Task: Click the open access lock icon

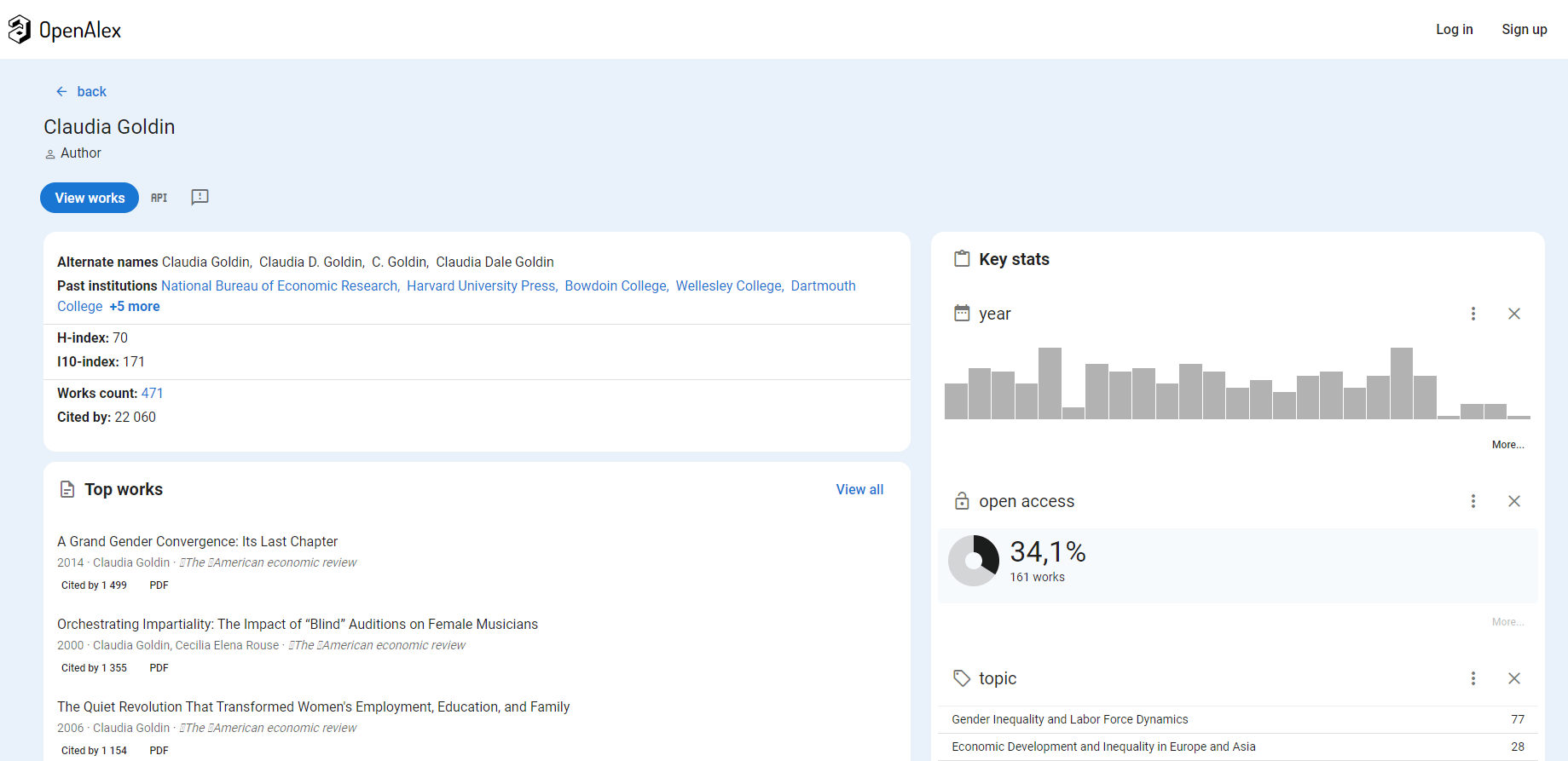Action: click(962, 501)
